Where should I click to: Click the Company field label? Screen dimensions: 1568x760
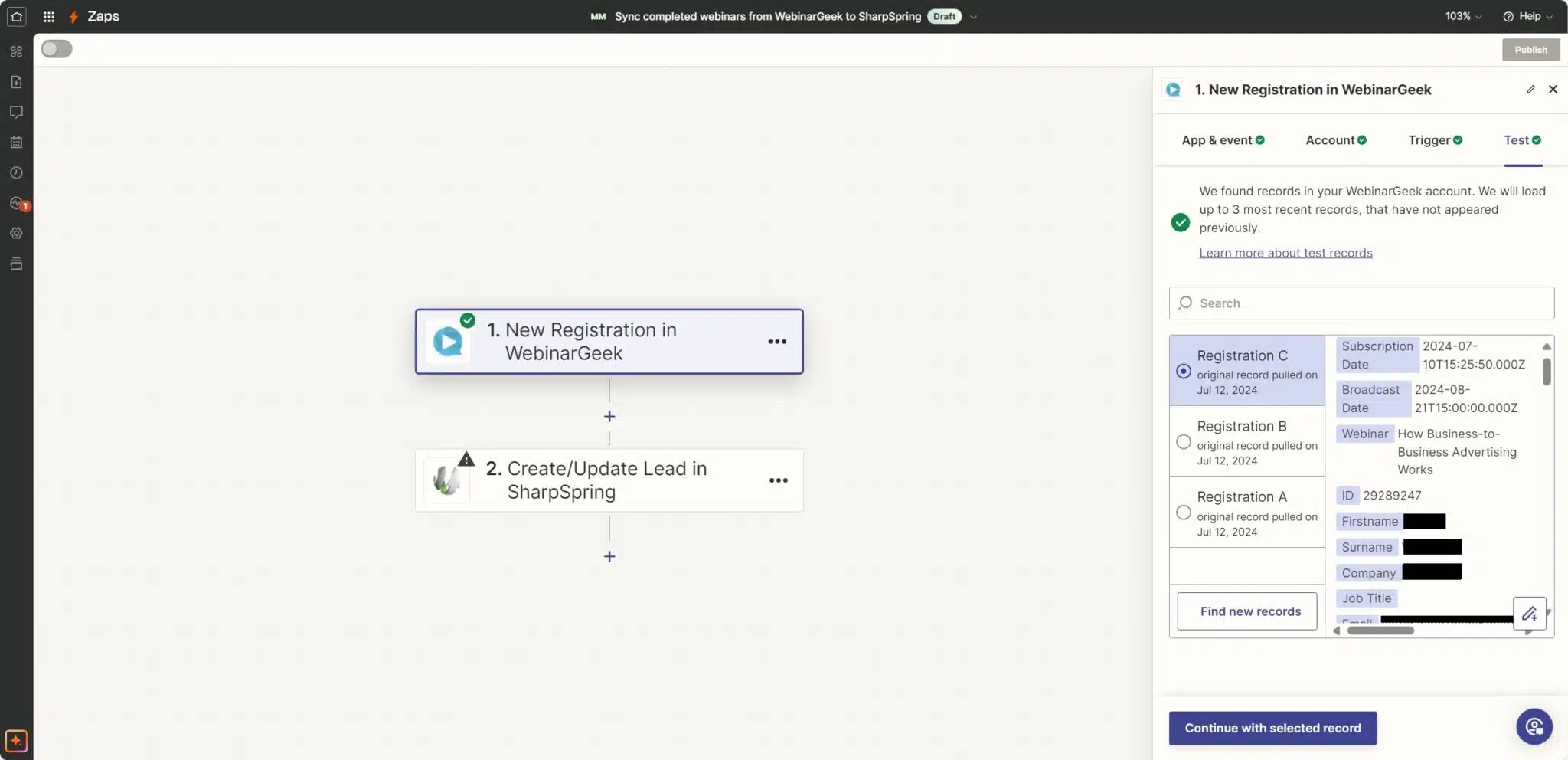[x=1369, y=573]
